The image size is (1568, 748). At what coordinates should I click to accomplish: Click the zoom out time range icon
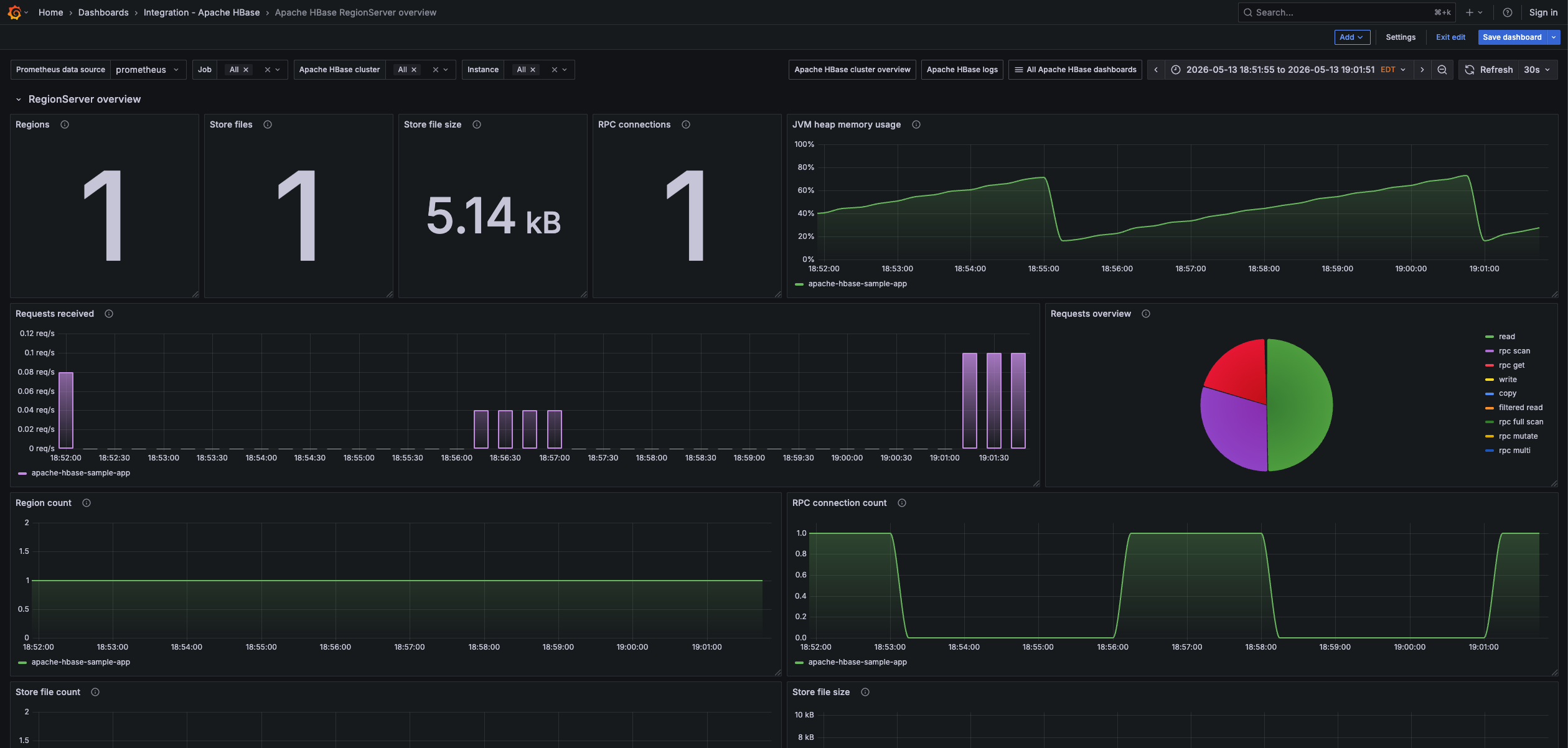pos(1442,70)
